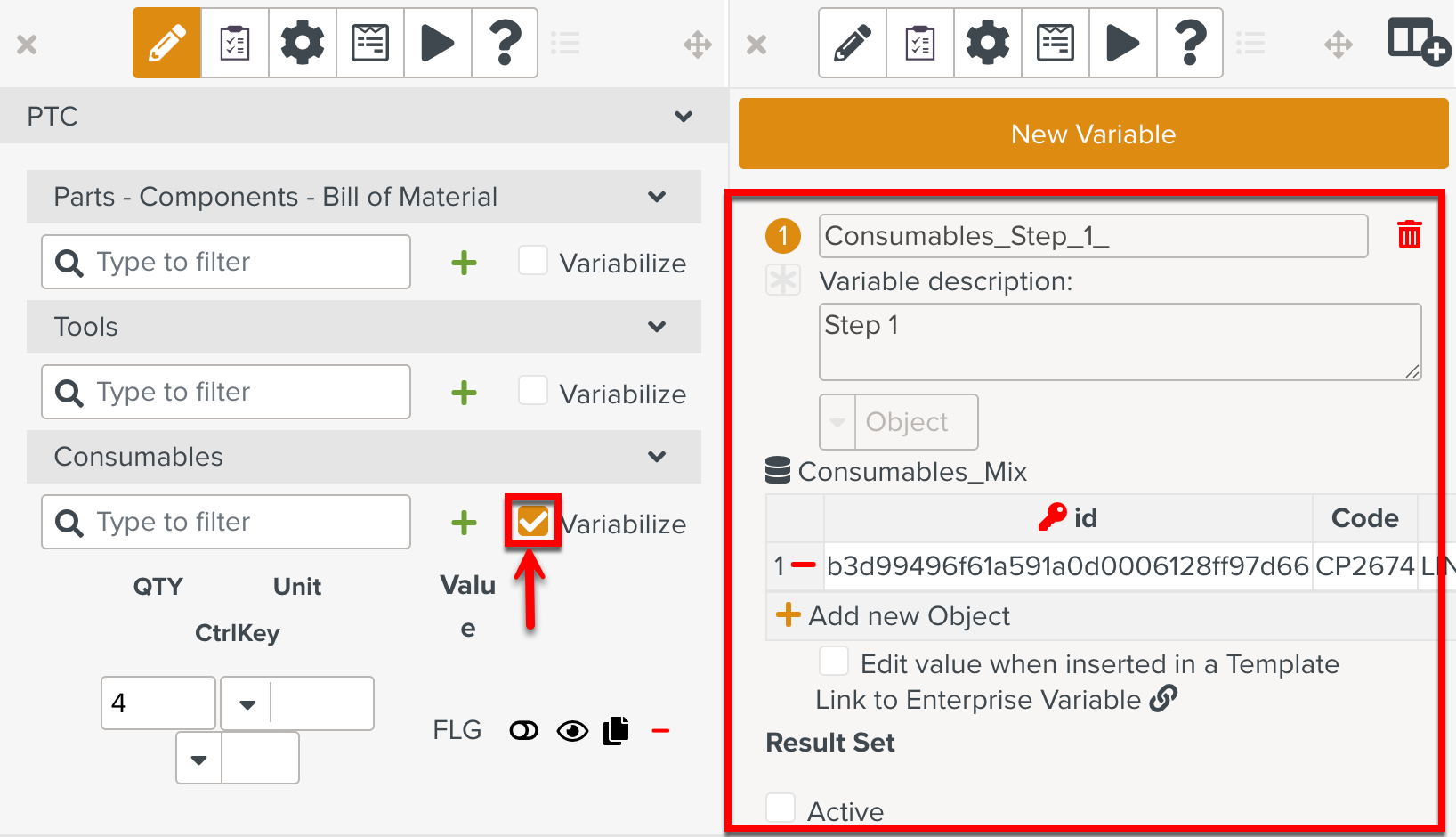Viewport: 1456px width, 837px height.
Task: Click the add column layout icon
Action: click(x=1418, y=43)
